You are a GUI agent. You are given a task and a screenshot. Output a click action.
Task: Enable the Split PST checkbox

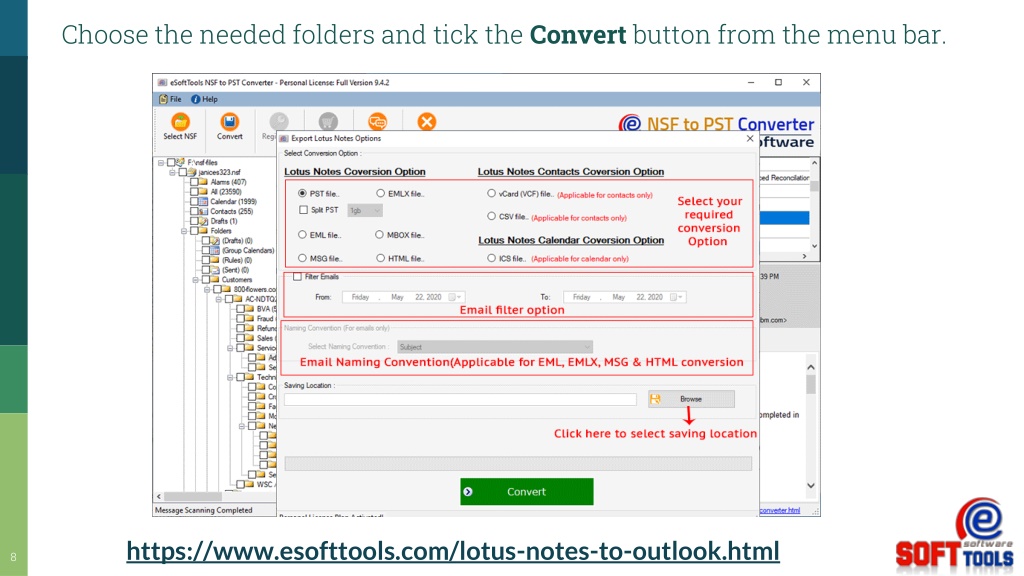[303, 210]
